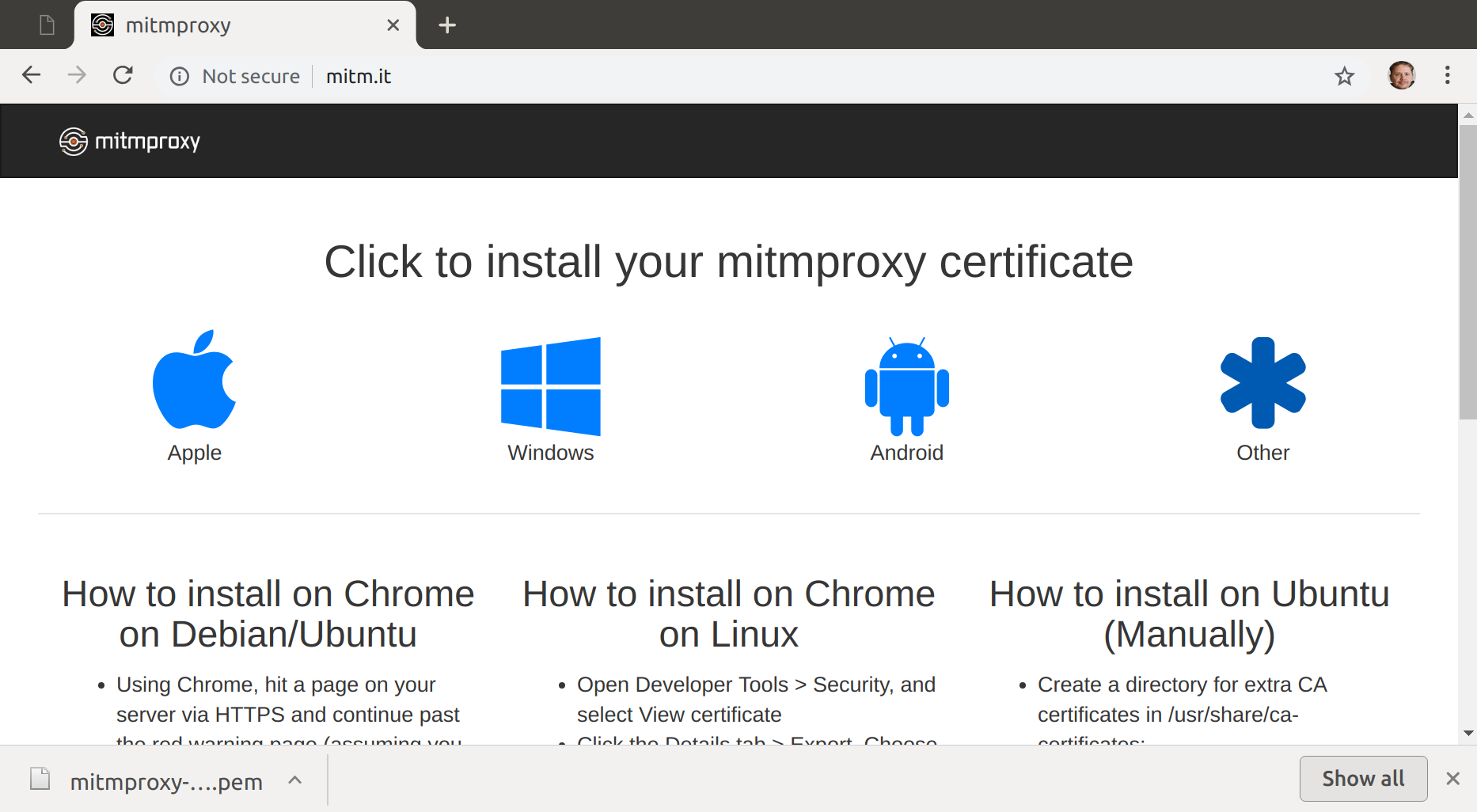1477x812 pixels.
Task: Click the 'Not secure' label
Action: (251, 76)
